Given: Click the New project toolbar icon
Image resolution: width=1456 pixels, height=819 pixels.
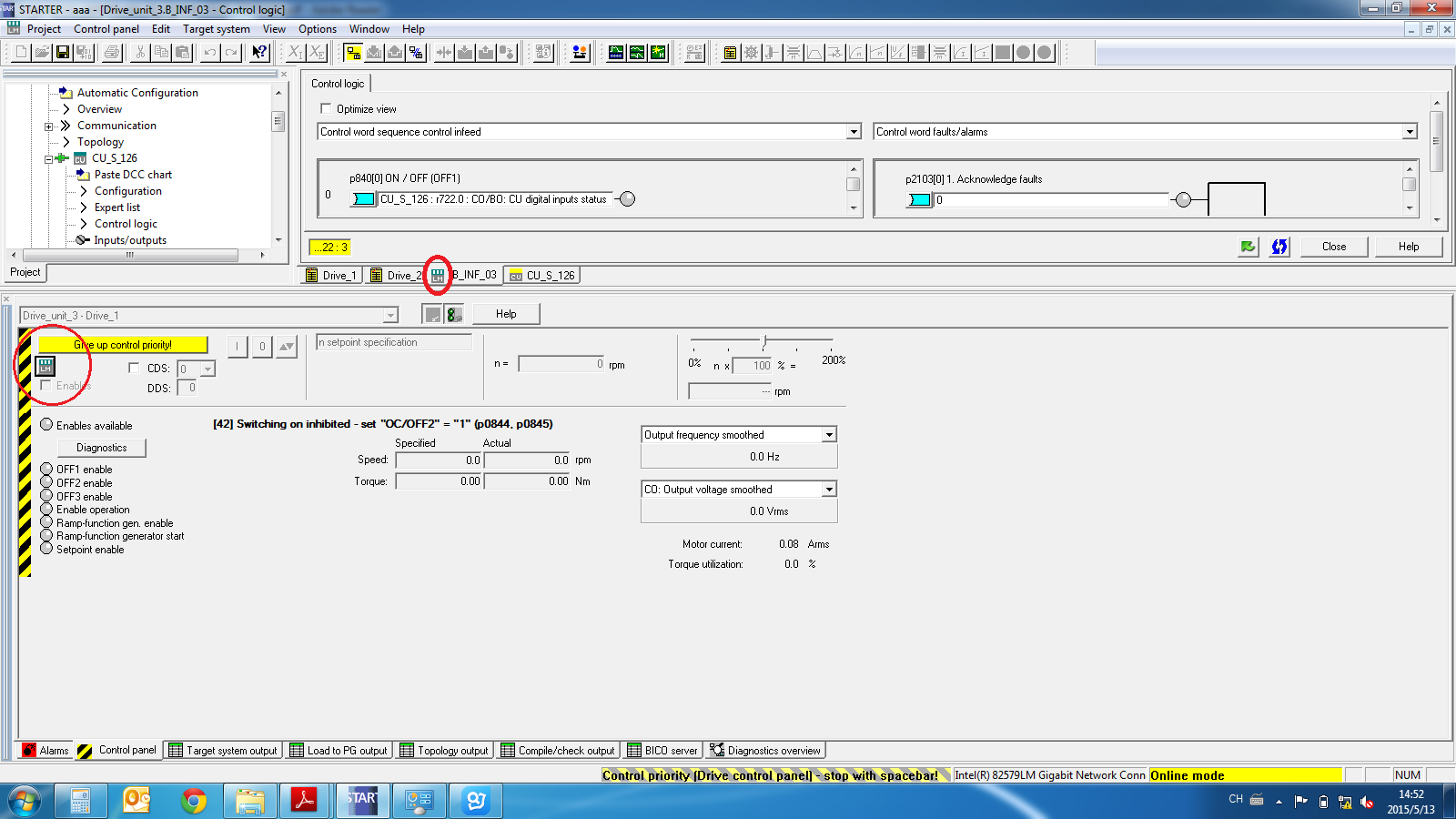Looking at the screenshot, I should (21, 53).
